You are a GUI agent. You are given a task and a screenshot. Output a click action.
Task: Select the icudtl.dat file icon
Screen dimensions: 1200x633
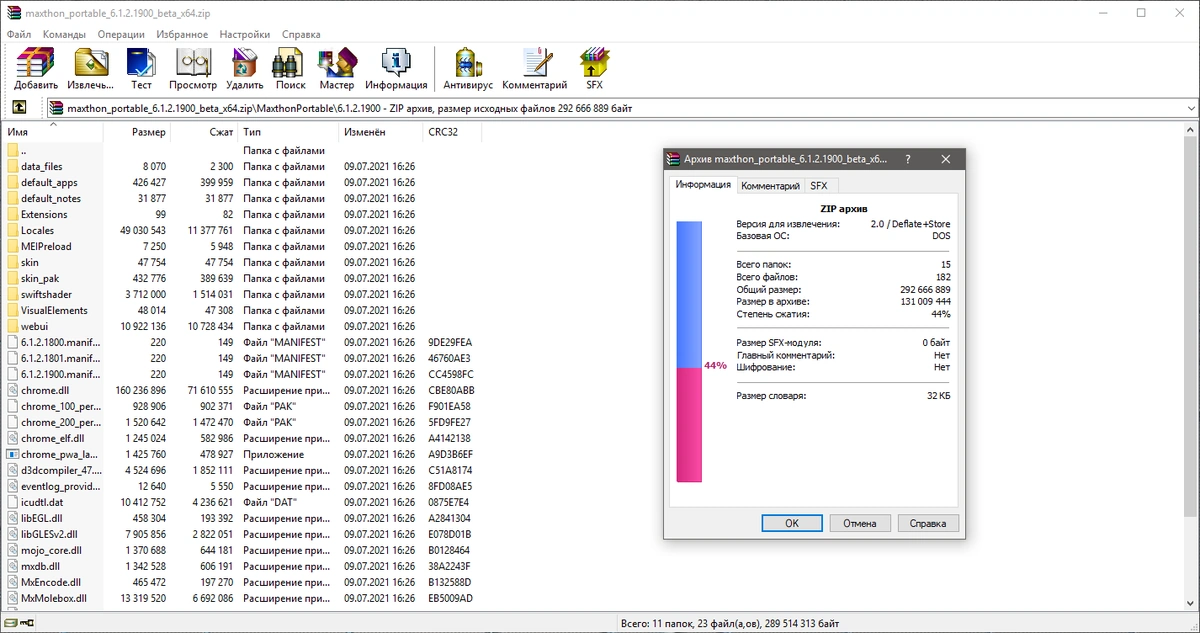12,502
